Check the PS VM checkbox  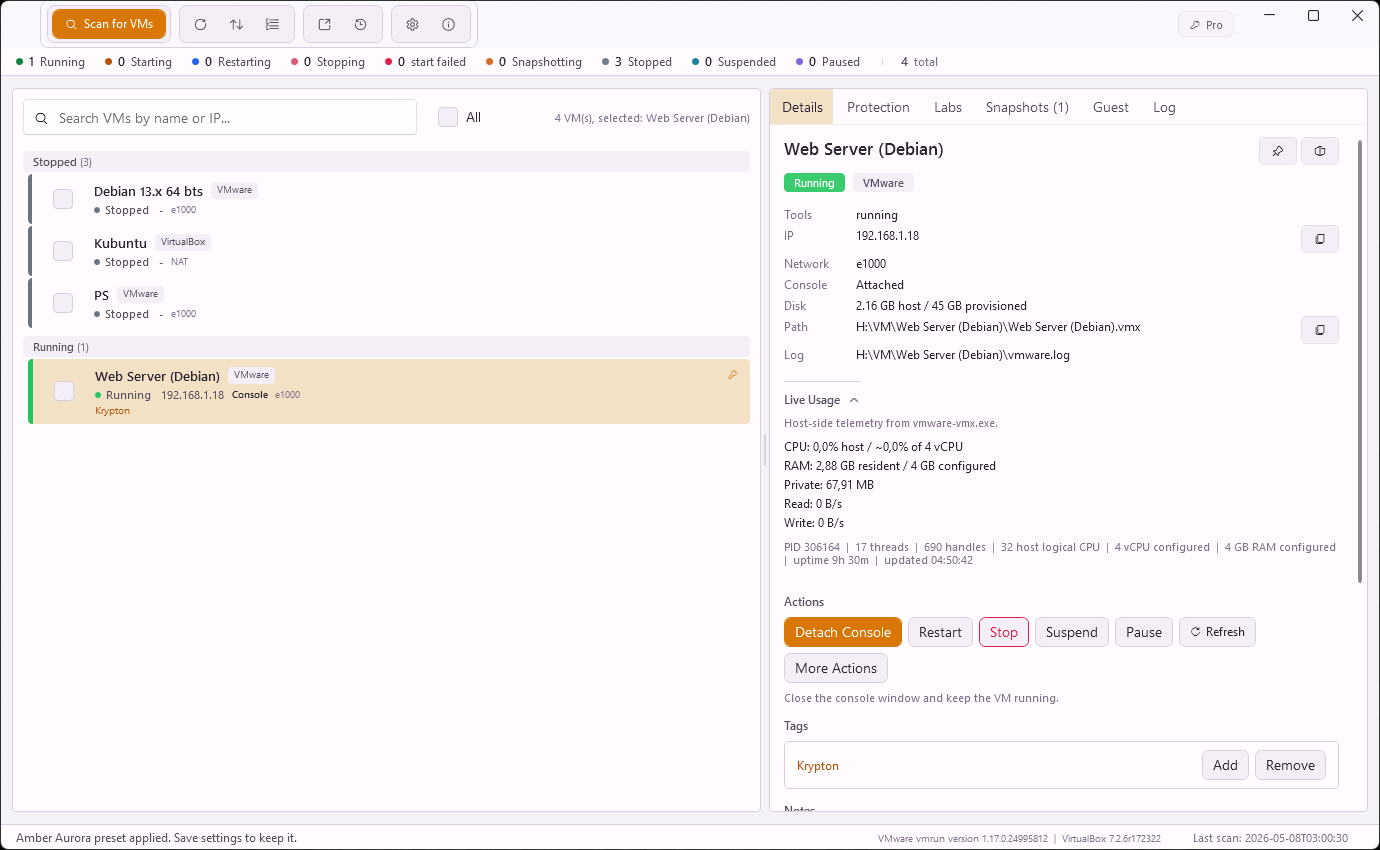tap(63, 303)
